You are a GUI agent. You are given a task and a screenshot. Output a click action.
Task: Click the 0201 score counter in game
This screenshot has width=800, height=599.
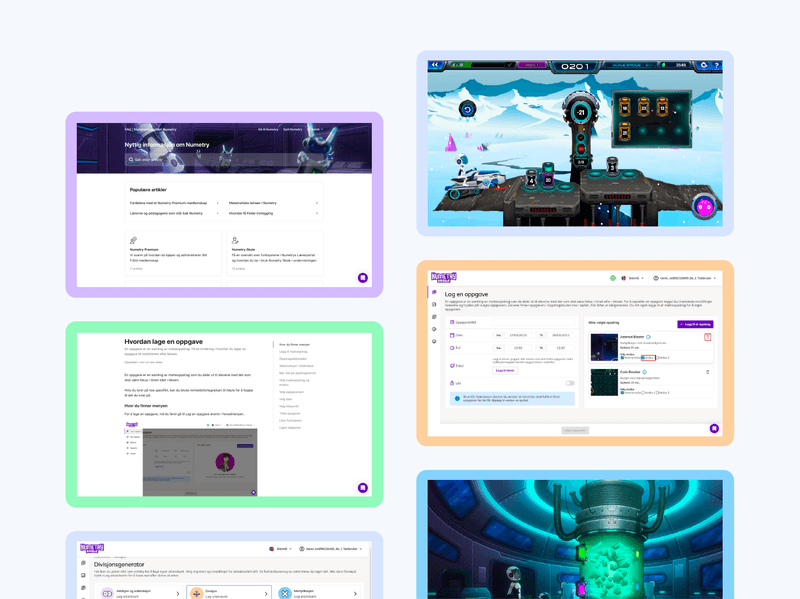(575, 66)
